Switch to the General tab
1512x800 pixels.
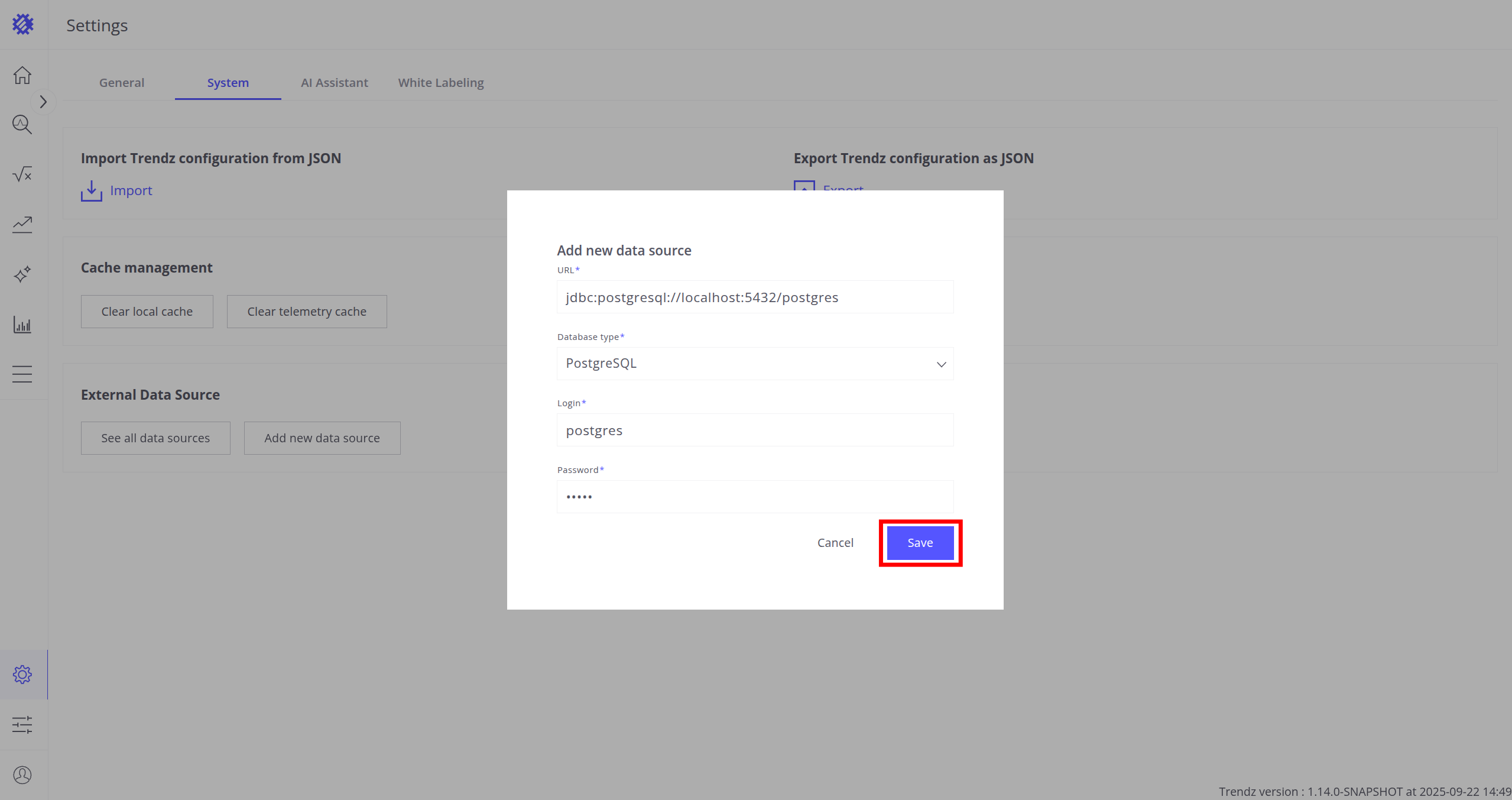click(122, 83)
